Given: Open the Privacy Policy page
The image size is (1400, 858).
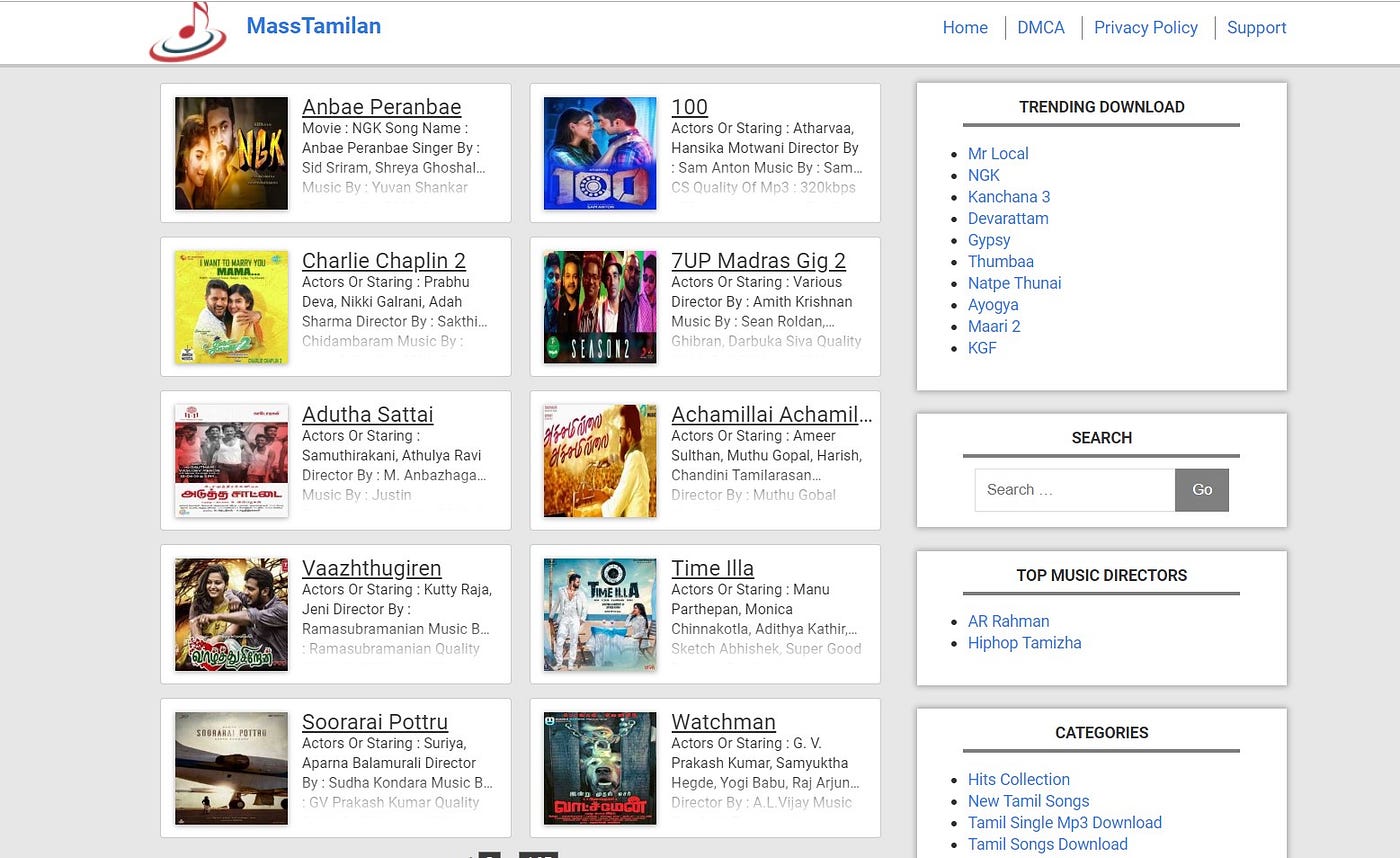Looking at the screenshot, I should 1145,28.
